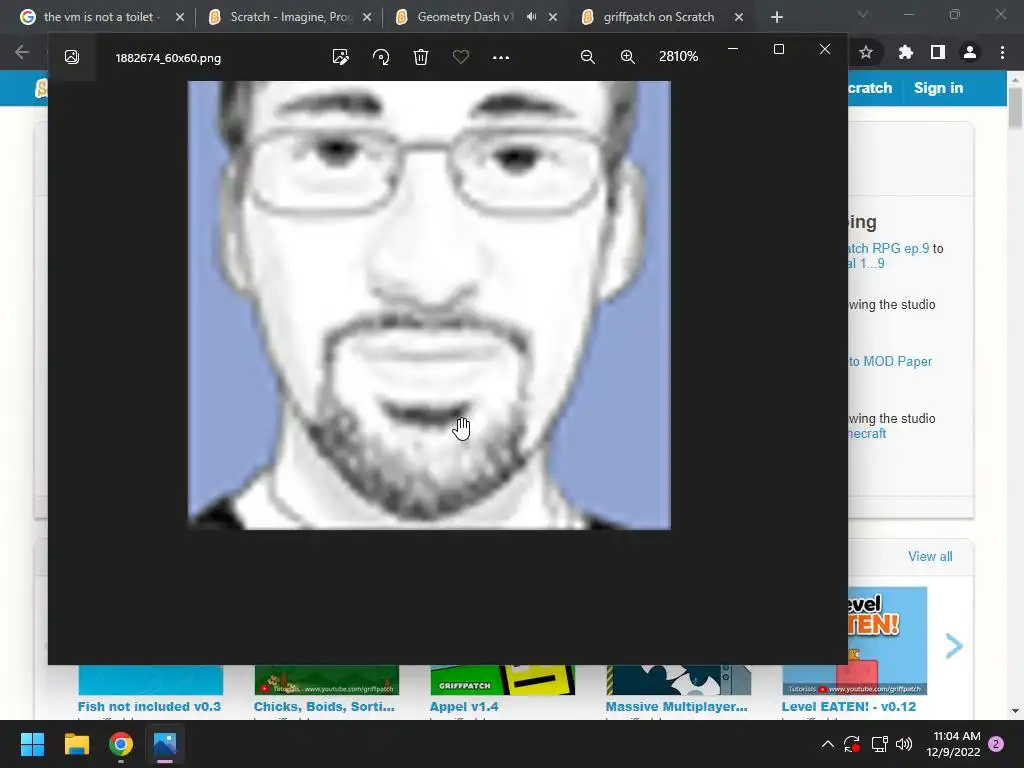Delete the image with the trash icon
1024x768 pixels.
coord(421,57)
